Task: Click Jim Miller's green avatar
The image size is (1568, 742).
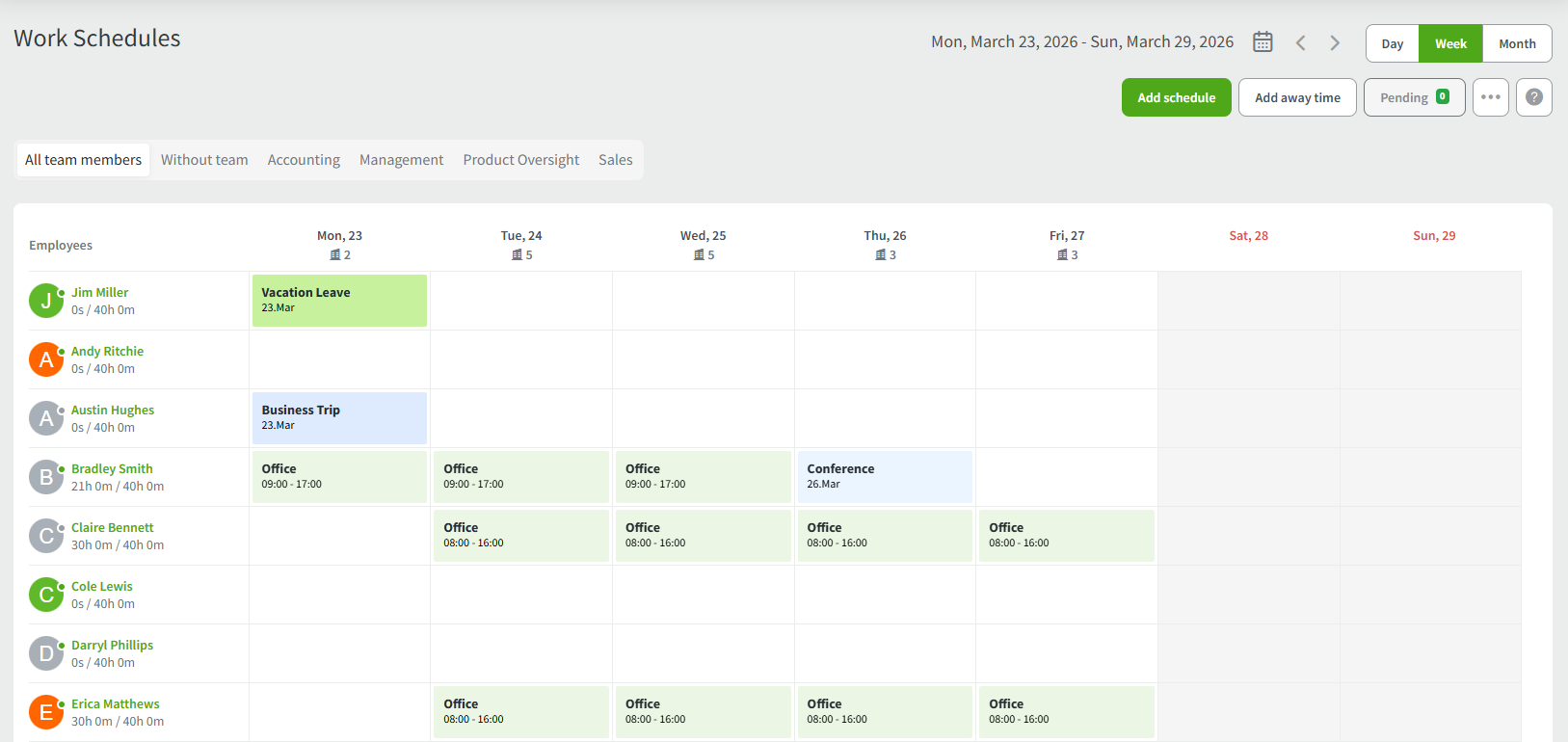Action: [45, 301]
